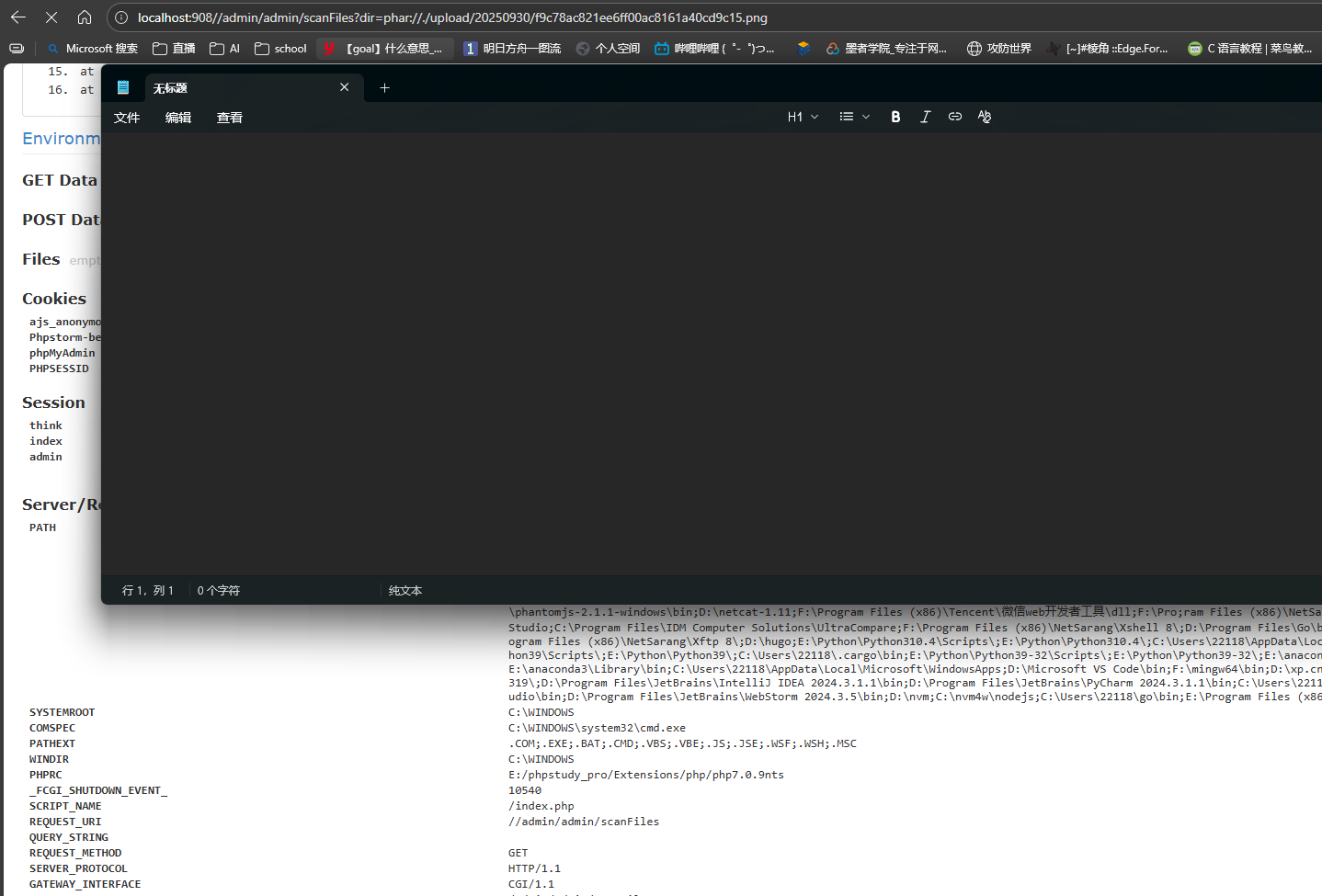The width and height of the screenshot is (1322, 896).
Task: Open the 查看 menu
Action: pyautogui.click(x=230, y=118)
